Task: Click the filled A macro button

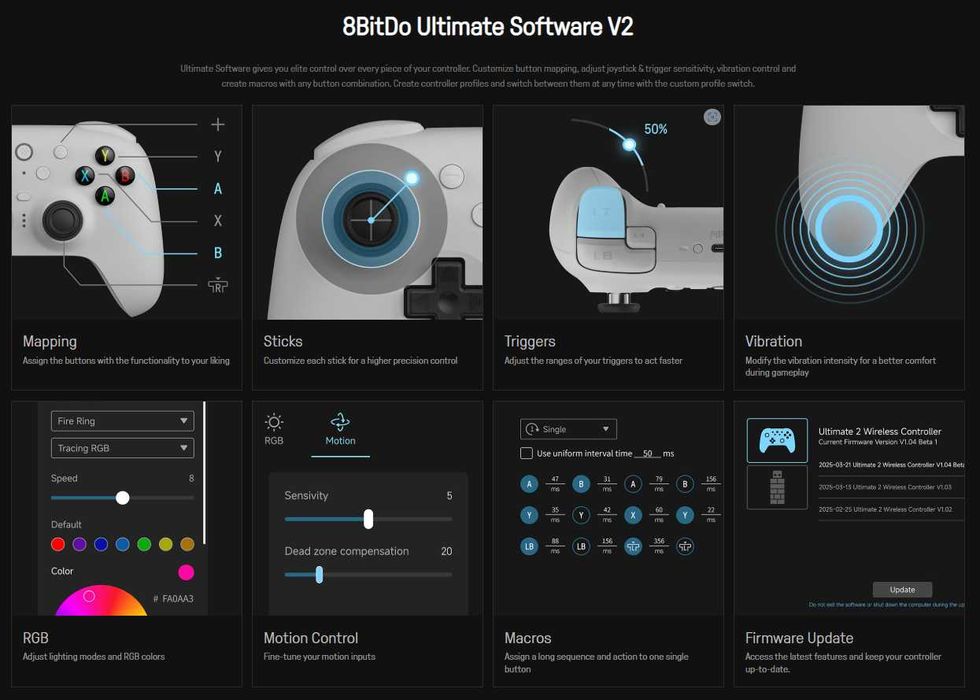Action: pyautogui.click(x=529, y=484)
